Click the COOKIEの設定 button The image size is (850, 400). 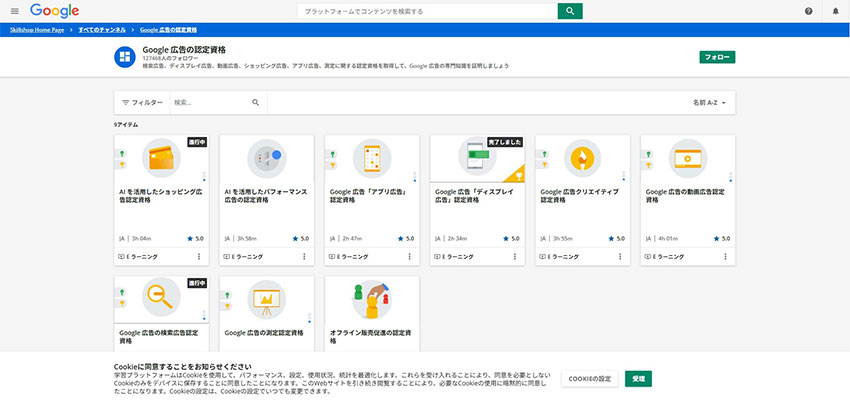click(589, 379)
